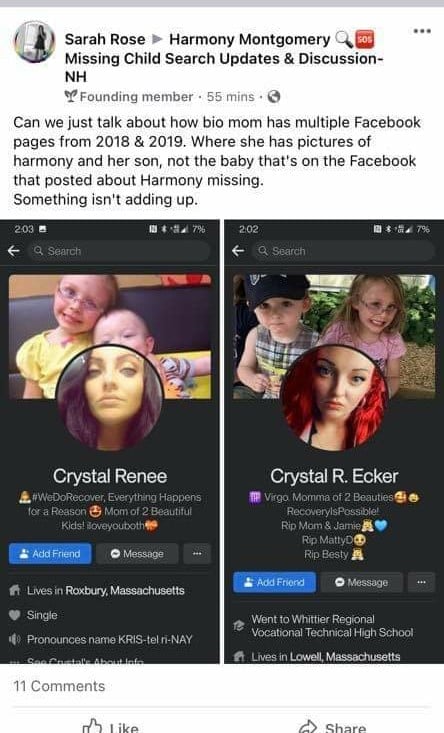Open the post options three-dot menu
Image resolution: width=444 pixels, height=733 pixels.
422,31
